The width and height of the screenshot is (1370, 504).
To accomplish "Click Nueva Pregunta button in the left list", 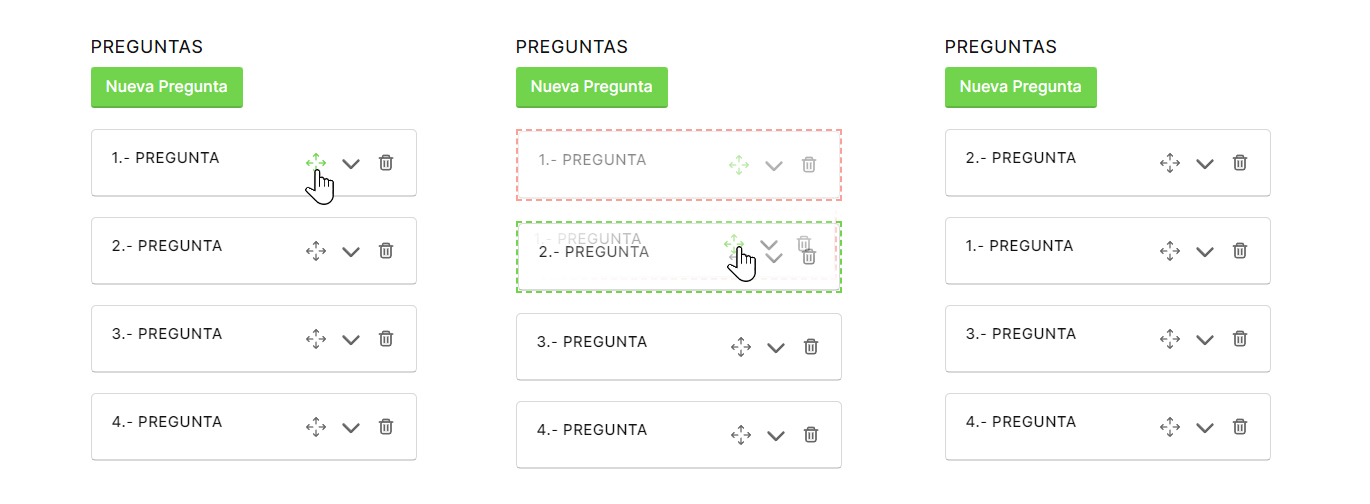I will (167, 87).
